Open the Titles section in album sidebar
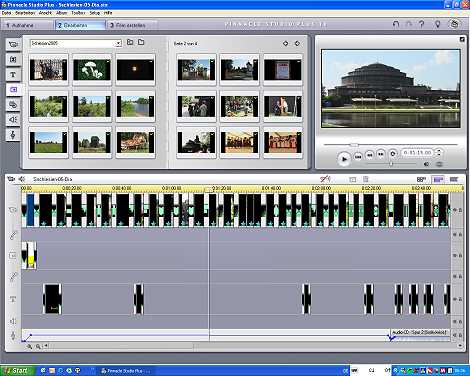Screen dimensions: 470x376 pos(13,74)
